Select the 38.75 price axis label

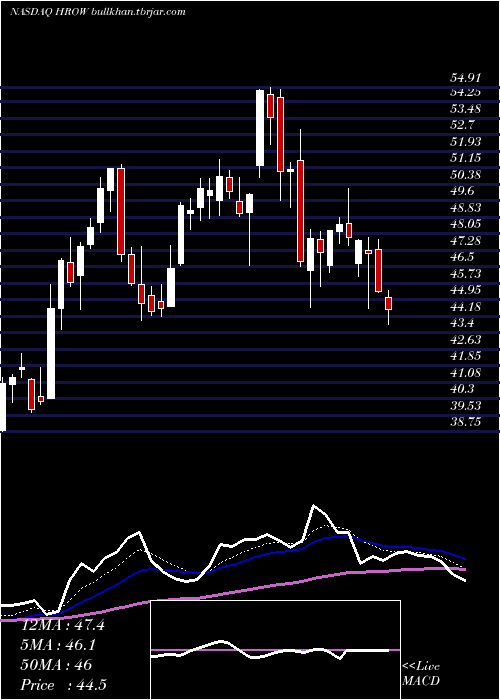[465, 422]
